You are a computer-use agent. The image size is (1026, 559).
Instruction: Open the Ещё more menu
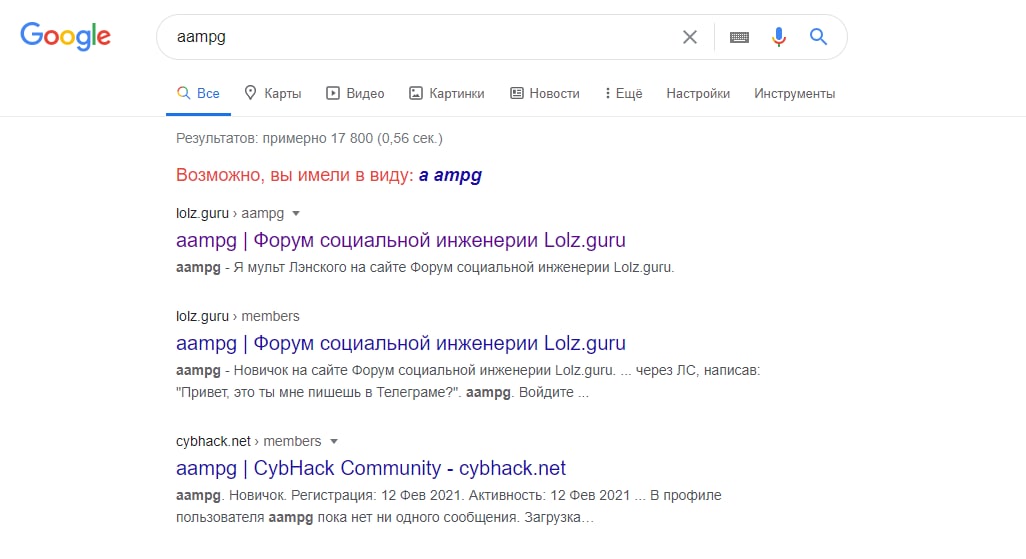point(624,94)
